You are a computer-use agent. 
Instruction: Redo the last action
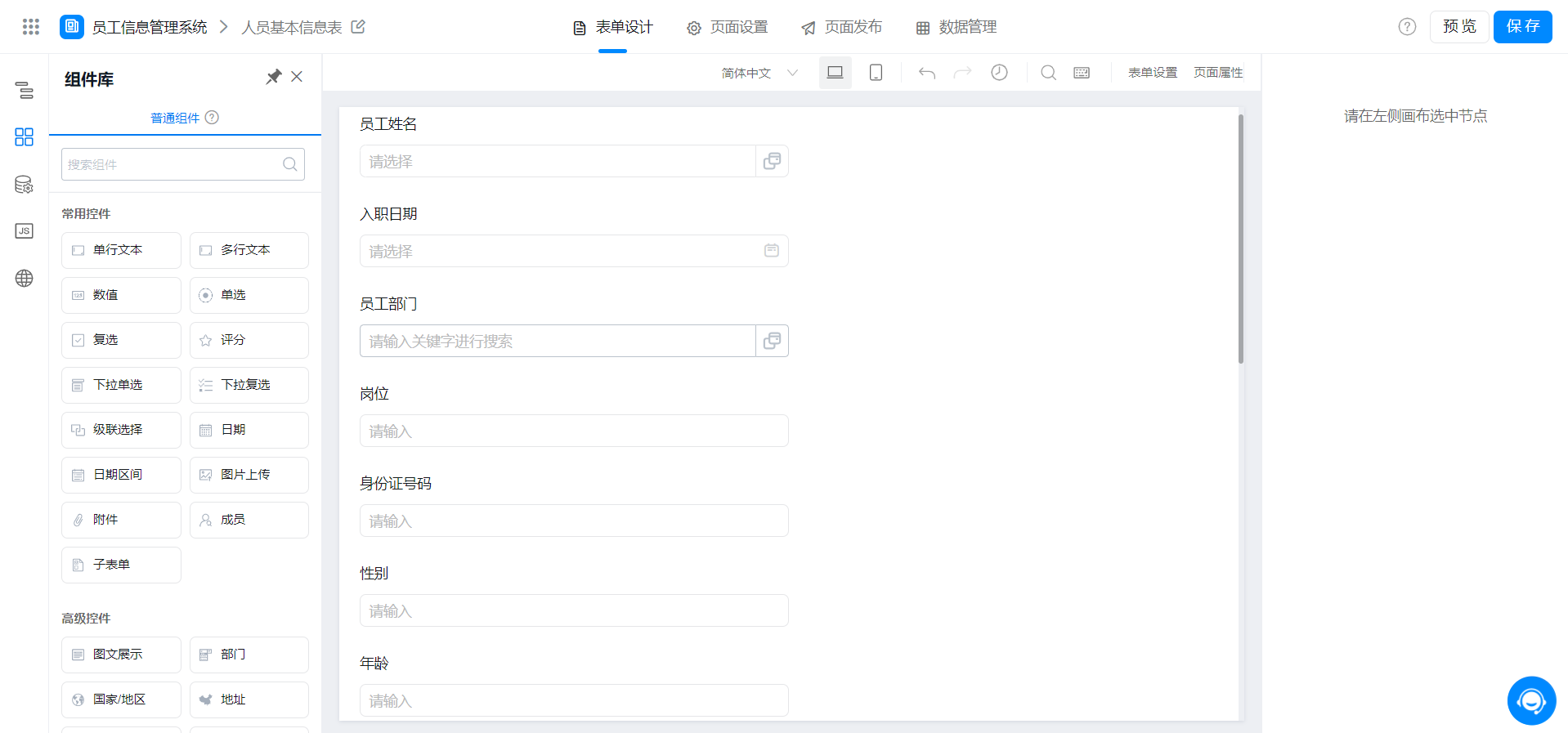[x=963, y=73]
